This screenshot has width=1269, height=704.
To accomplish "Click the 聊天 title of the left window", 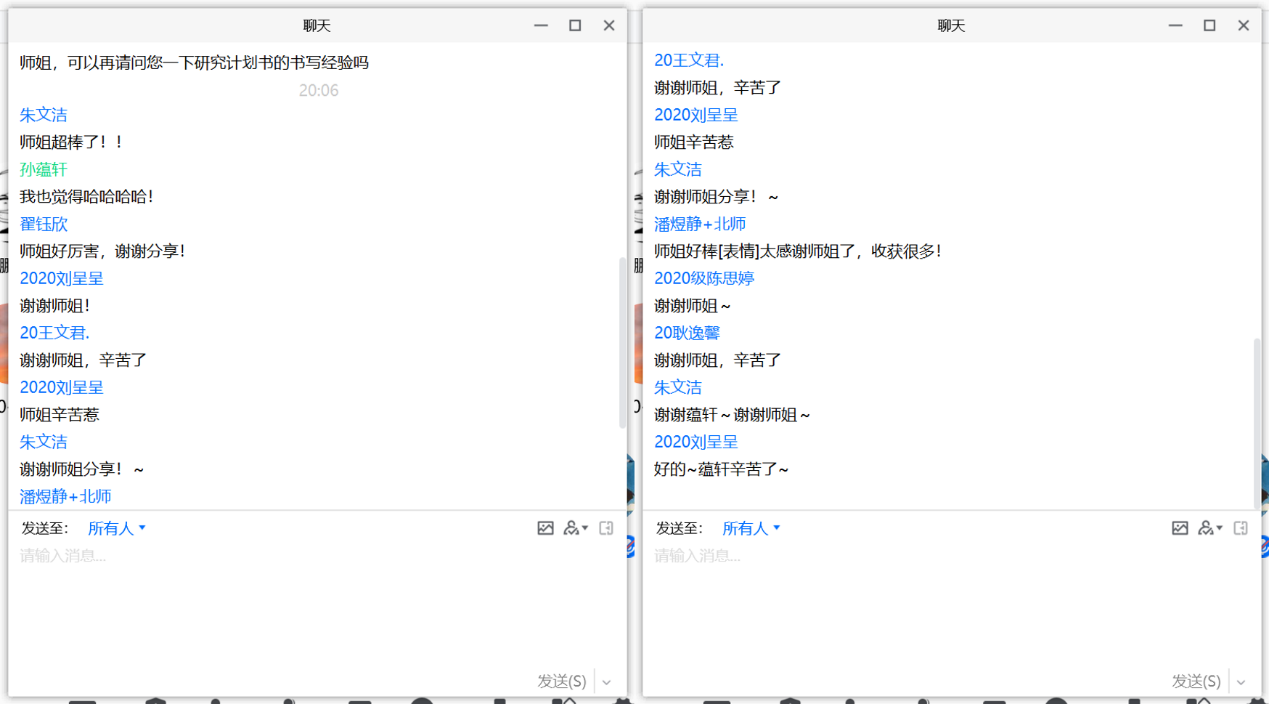I will pyautogui.click(x=317, y=26).
